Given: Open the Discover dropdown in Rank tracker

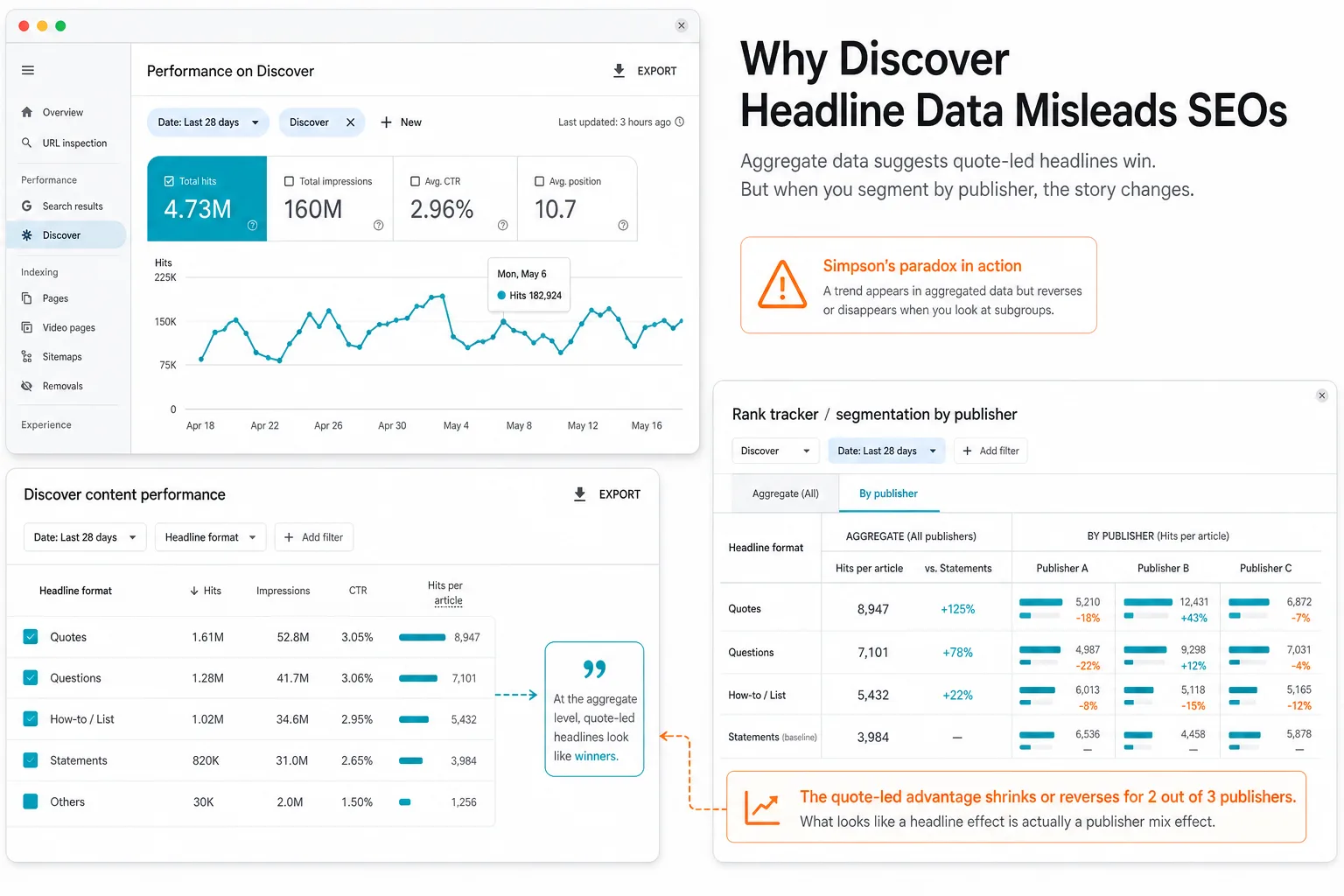Looking at the screenshot, I should (775, 451).
